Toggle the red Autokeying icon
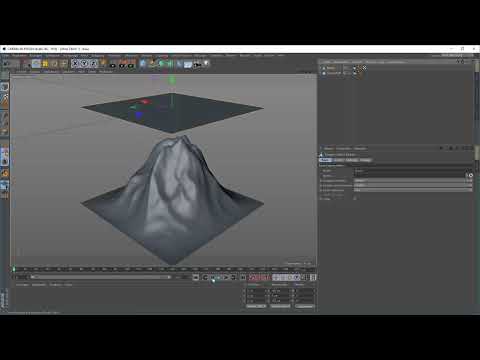Viewport: 480px width, 360px height. point(260,277)
